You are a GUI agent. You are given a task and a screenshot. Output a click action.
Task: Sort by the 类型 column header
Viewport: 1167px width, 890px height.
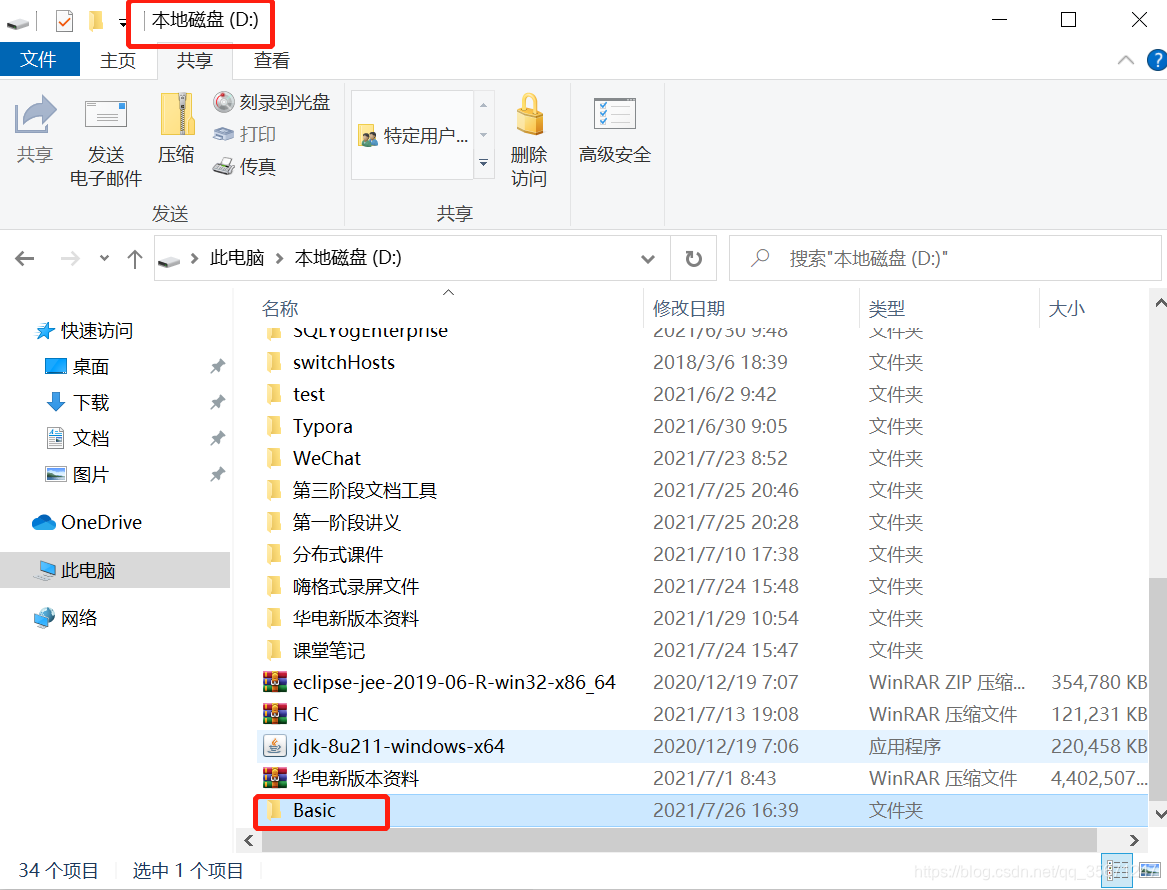(886, 308)
